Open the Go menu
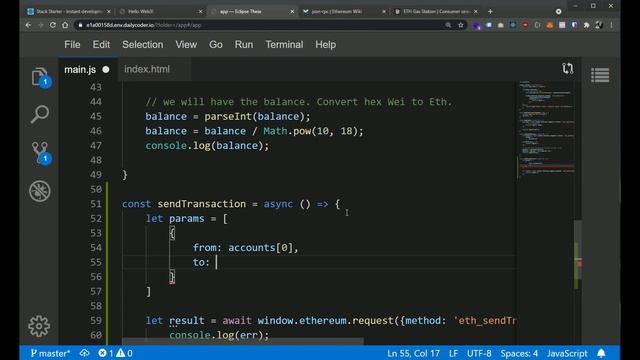The image size is (640, 360). (x=216, y=44)
